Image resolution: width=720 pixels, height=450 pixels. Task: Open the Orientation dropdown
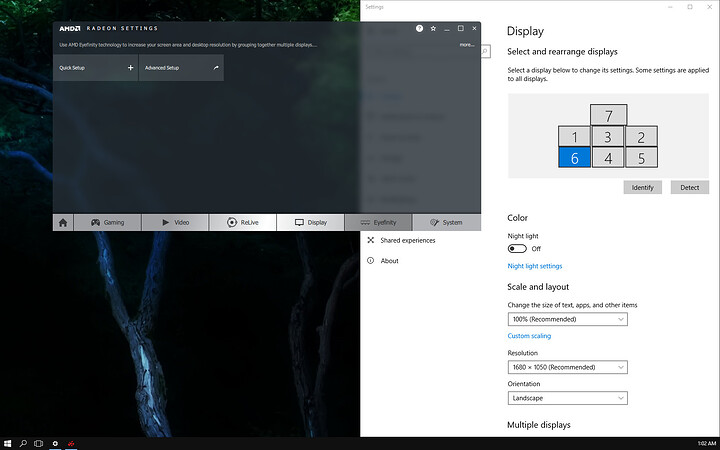568,398
